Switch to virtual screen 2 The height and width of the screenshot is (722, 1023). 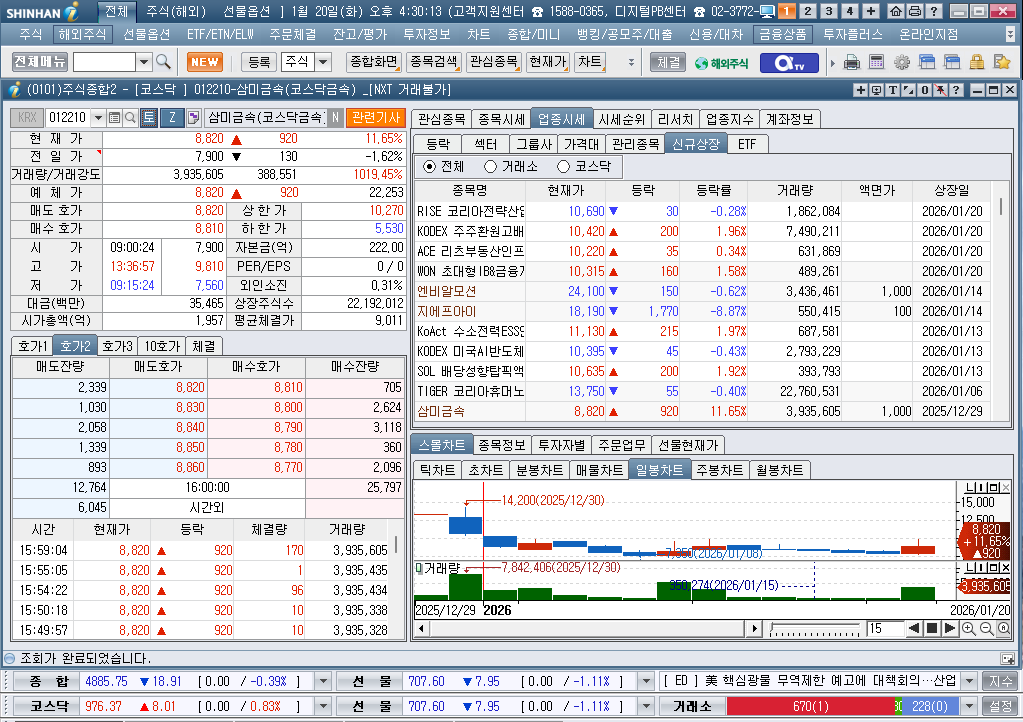(x=808, y=11)
